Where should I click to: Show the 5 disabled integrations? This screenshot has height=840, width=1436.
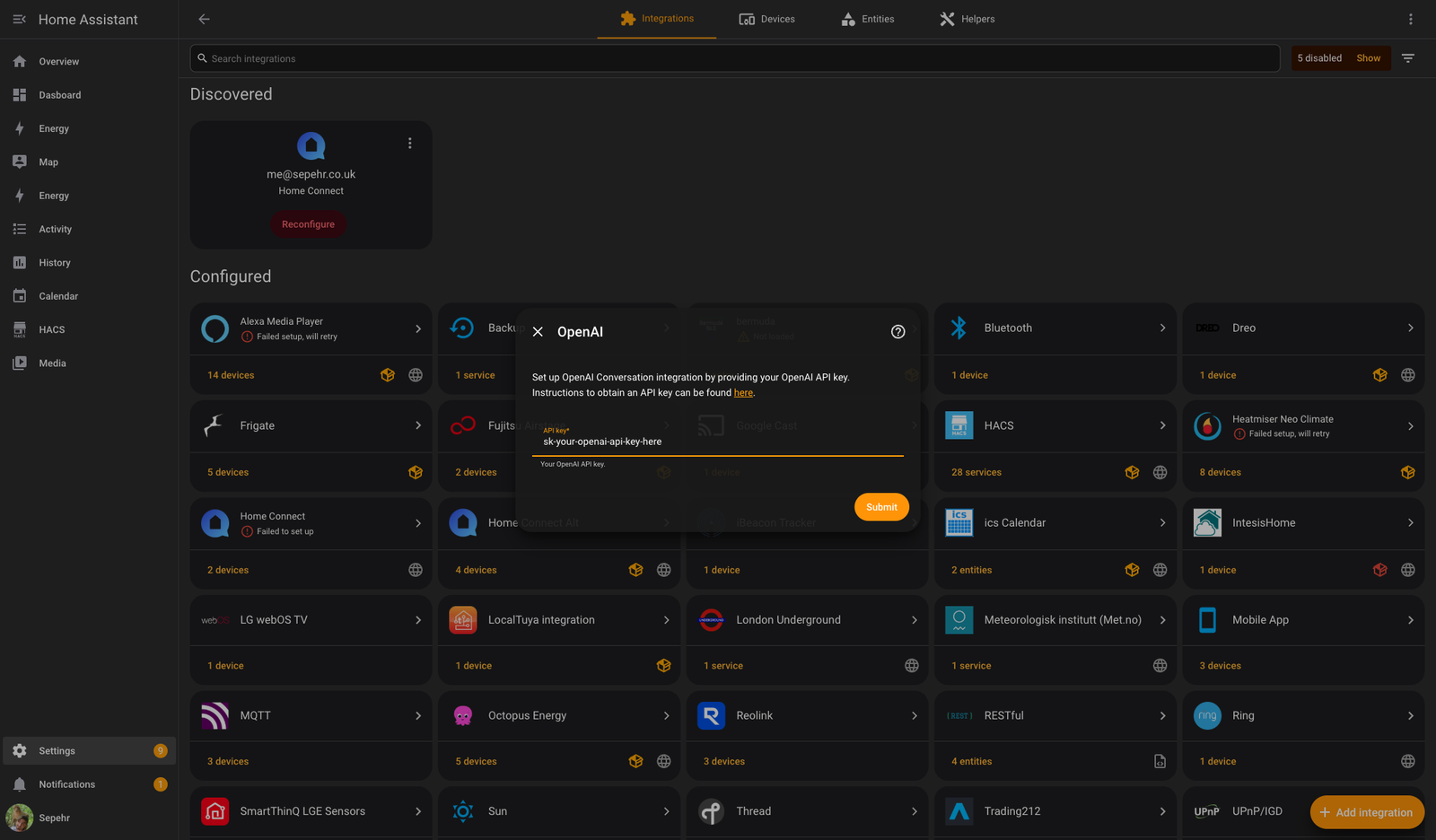pos(1368,58)
